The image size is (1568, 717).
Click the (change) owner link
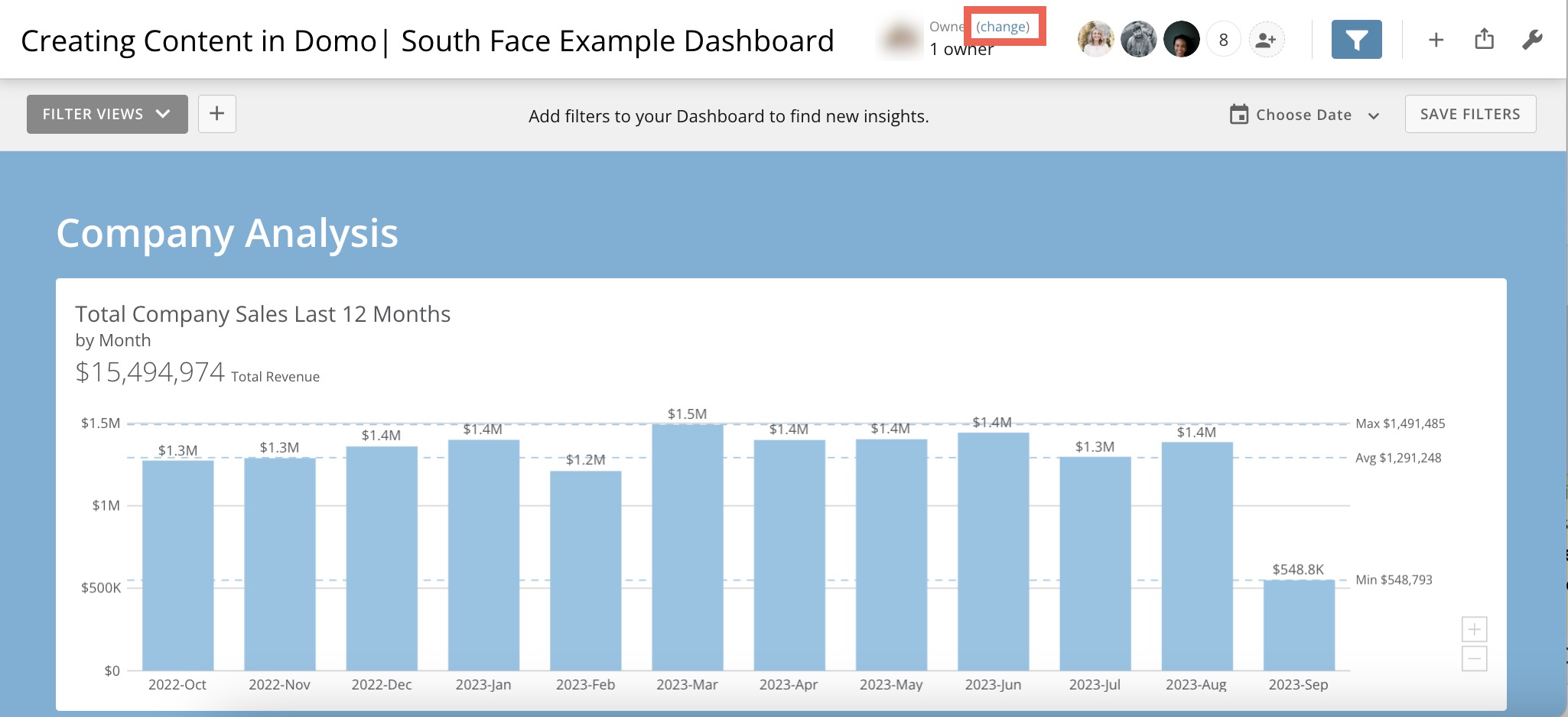click(1004, 26)
